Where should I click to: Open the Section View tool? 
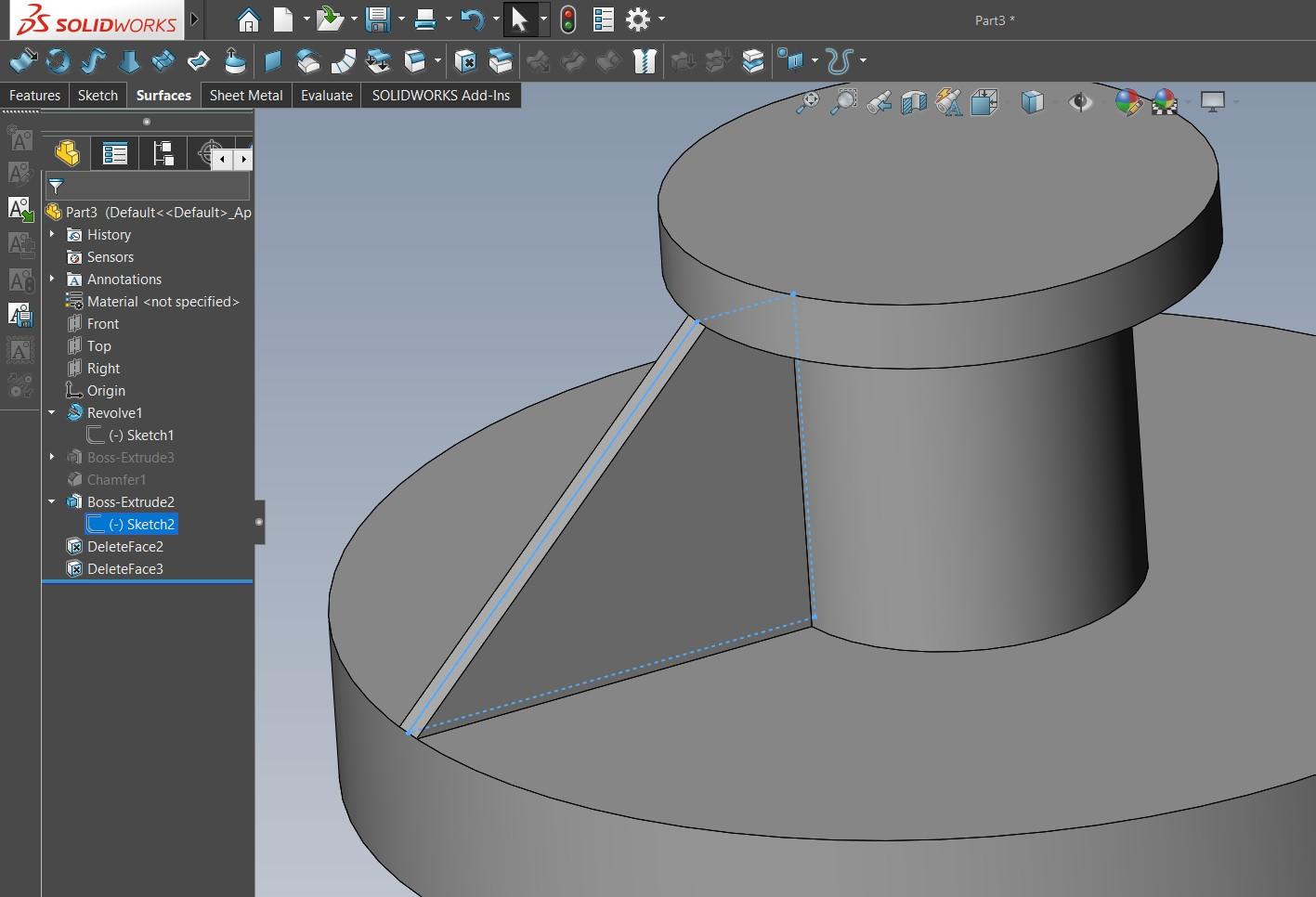(914, 102)
